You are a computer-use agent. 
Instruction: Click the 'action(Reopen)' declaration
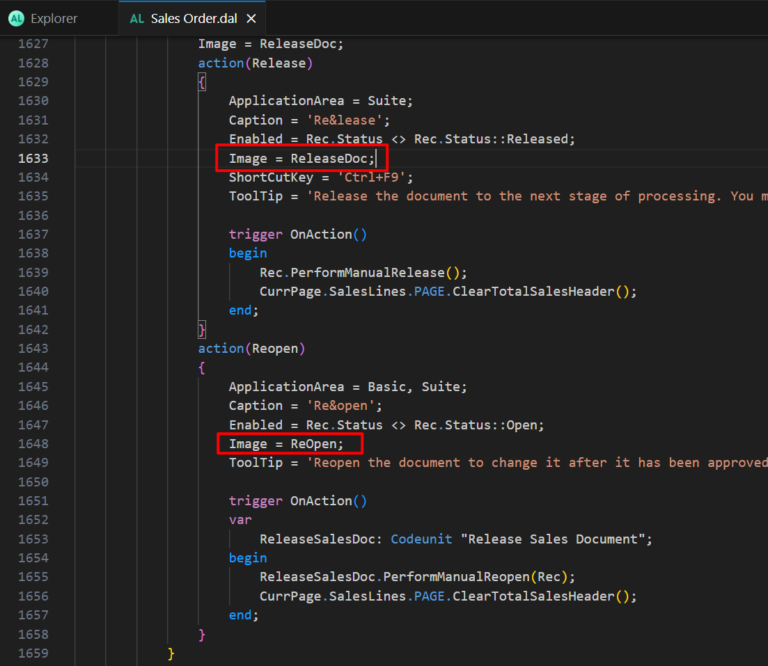(251, 349)
